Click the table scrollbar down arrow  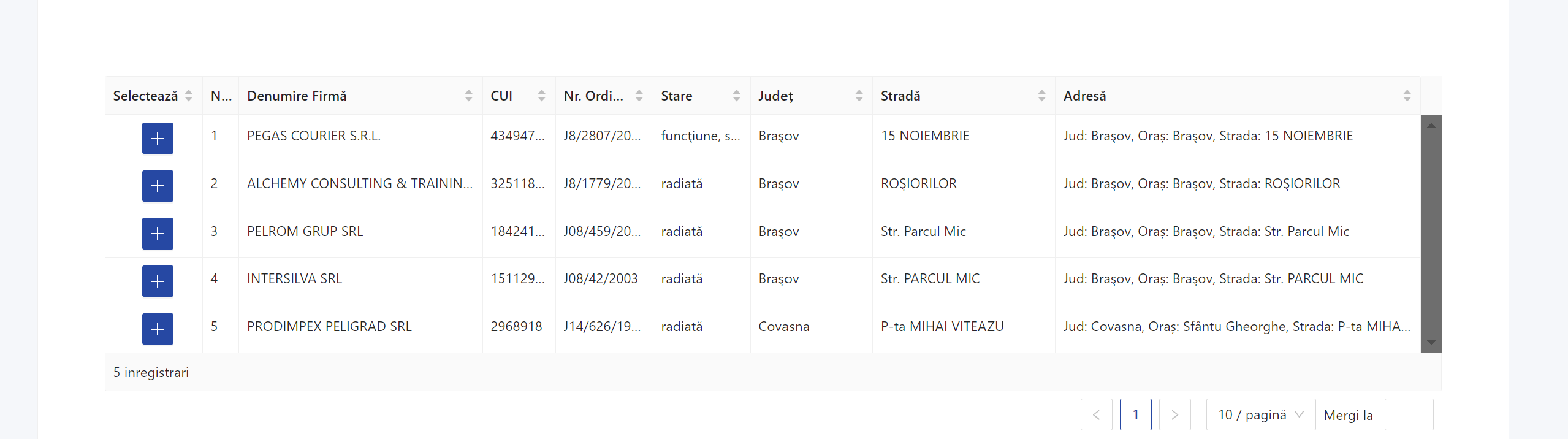click(1431, 342)
